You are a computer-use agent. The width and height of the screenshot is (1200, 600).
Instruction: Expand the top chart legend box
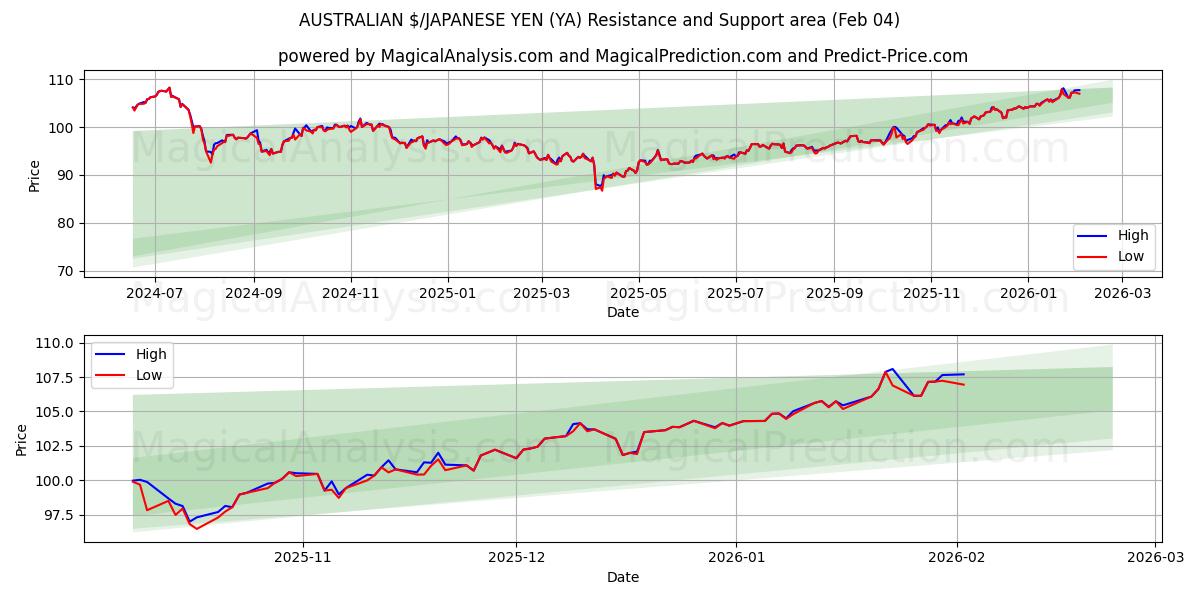click(x=1112, y=244)
